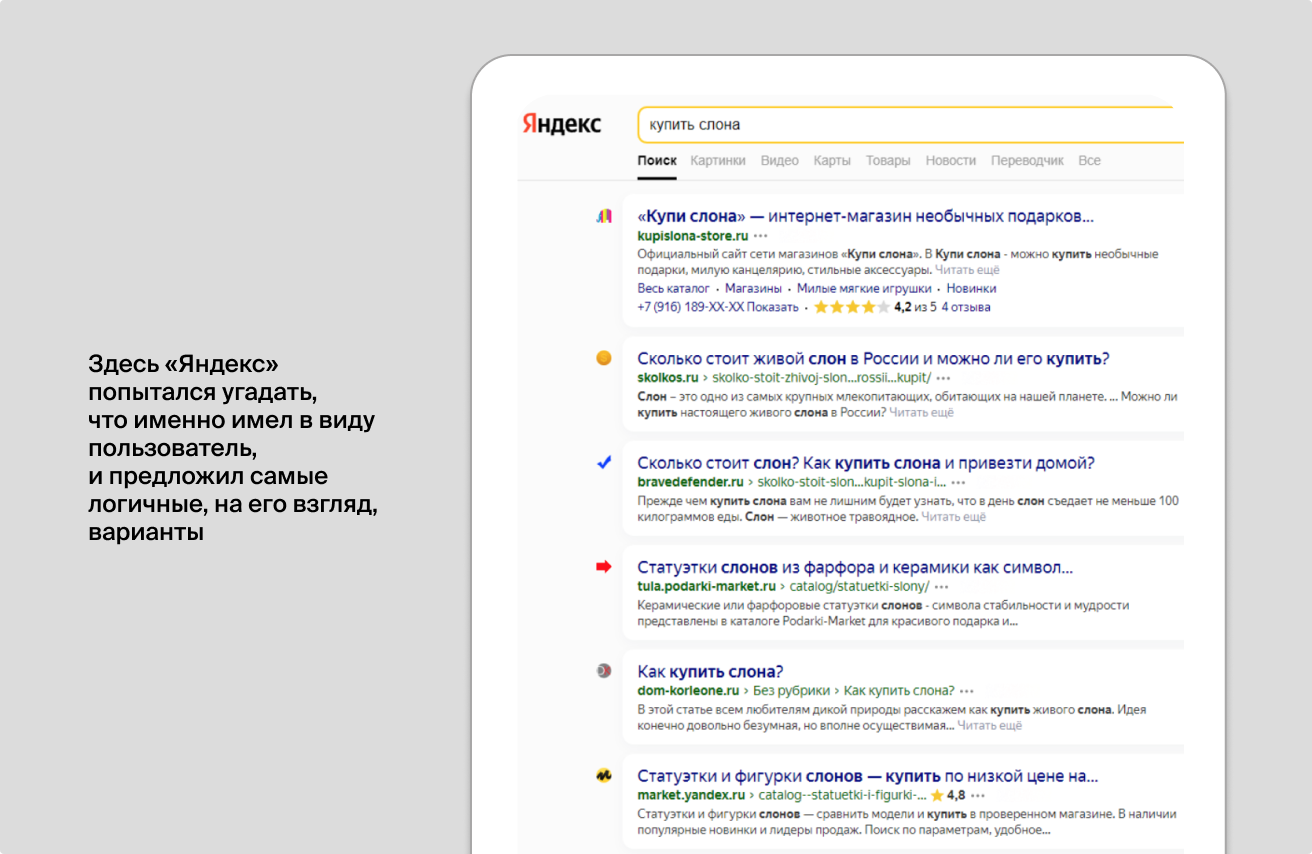This screenshot has width=1312, height=854.
Task: Click the dom-korleone.ru domain link
Action: pos(688,690)
